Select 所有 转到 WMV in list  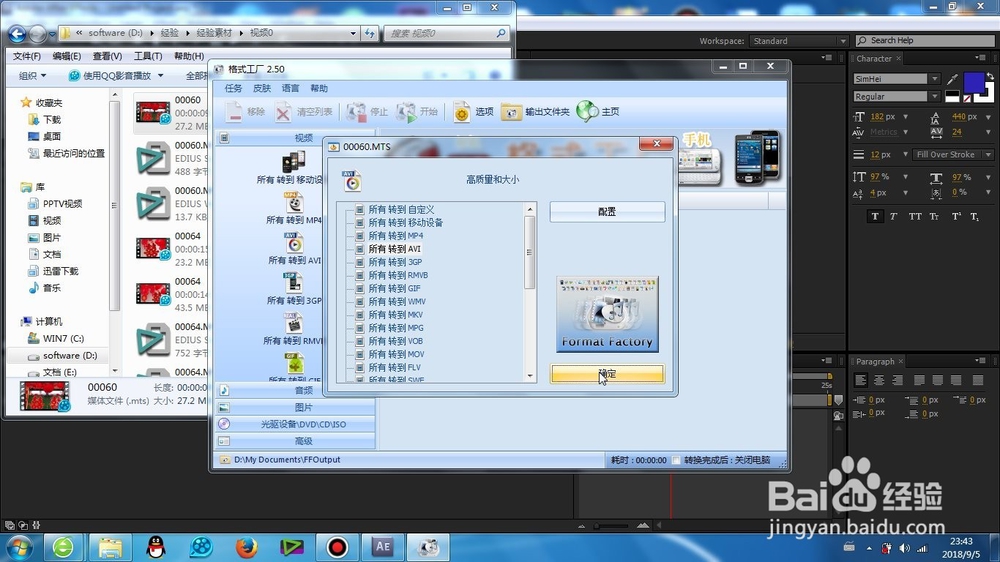coord(397,301)
